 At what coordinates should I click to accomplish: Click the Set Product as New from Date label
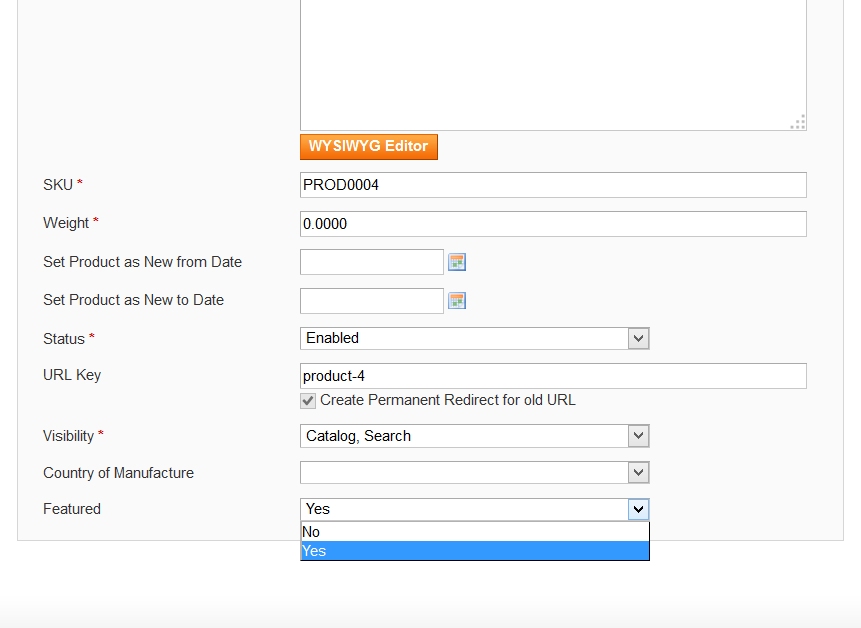(x=142, y=262)
